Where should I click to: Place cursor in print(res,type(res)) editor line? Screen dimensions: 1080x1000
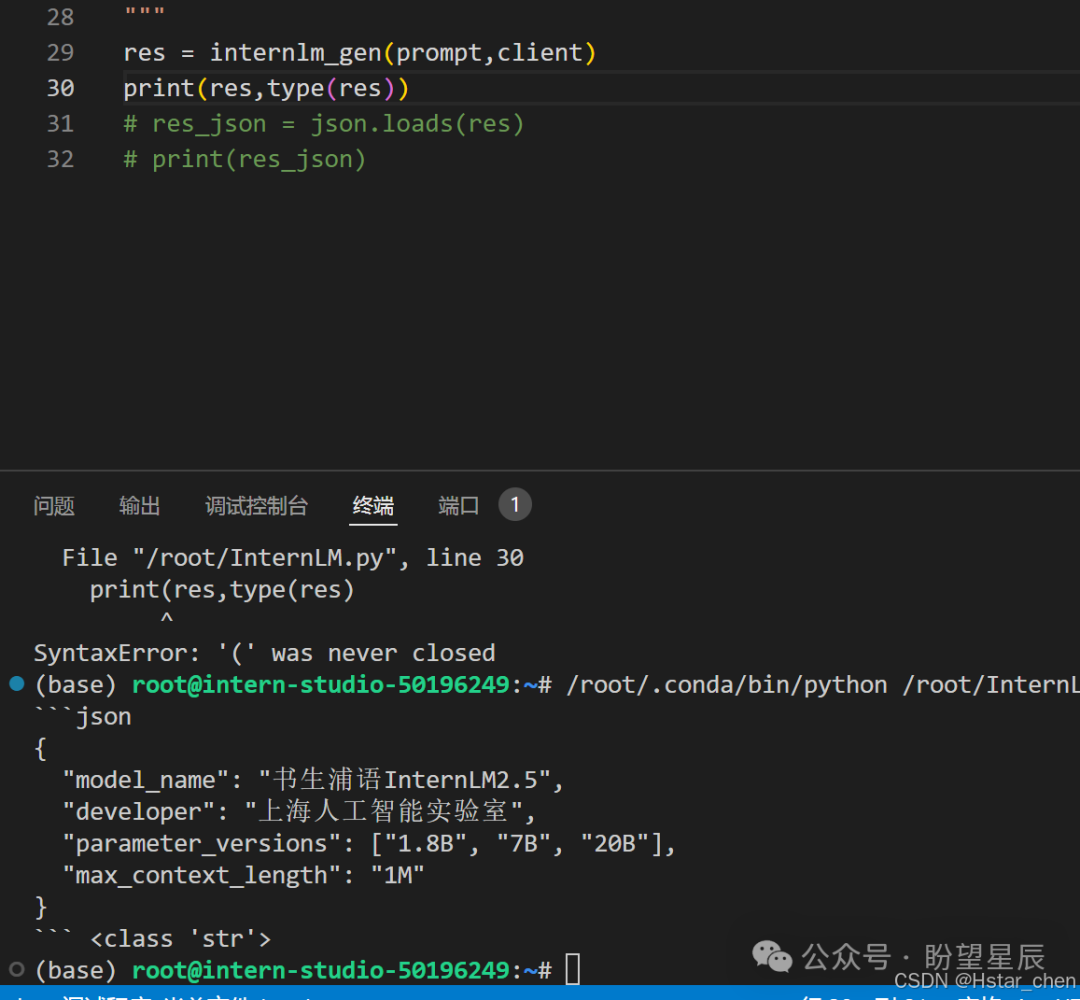(x=266, y=89)
